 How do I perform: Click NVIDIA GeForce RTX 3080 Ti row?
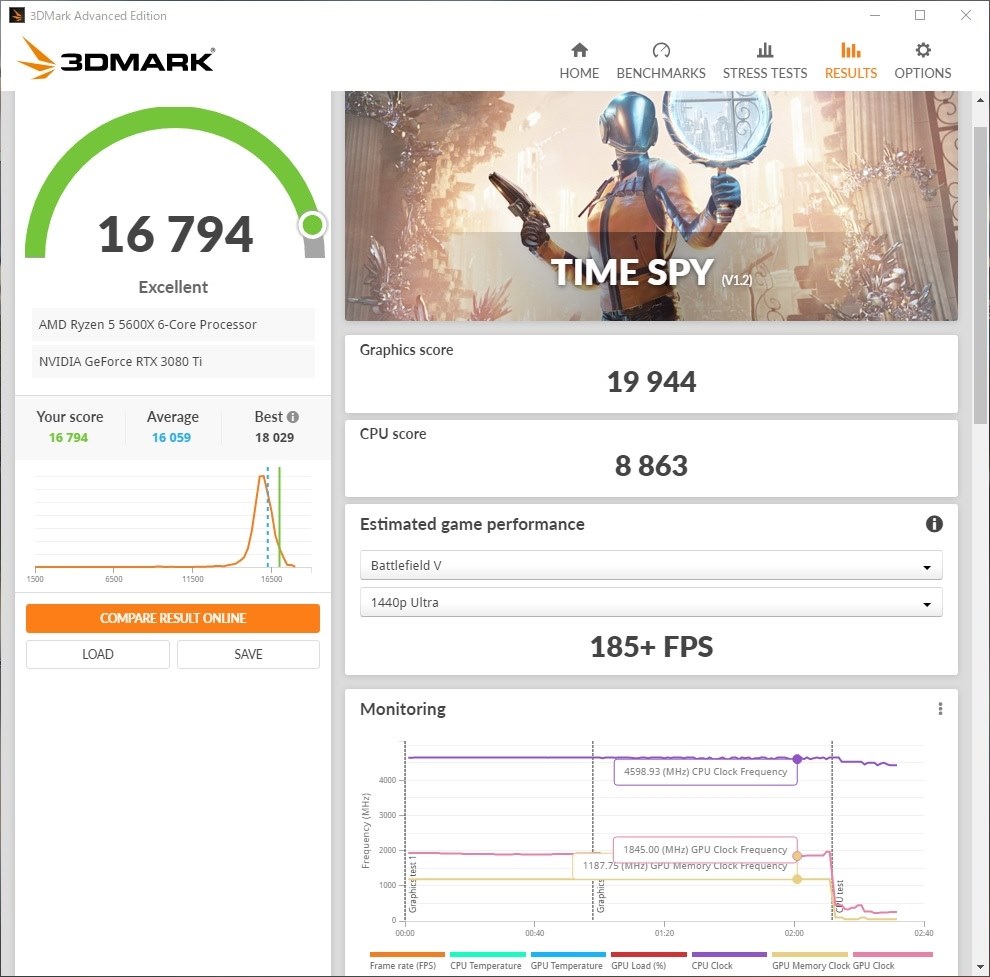point(173,361)
